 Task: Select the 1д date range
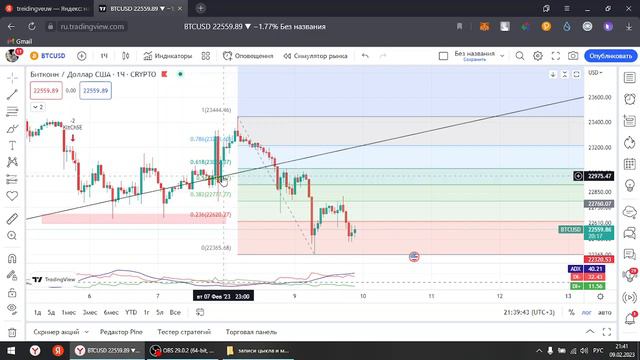point(38,312)
